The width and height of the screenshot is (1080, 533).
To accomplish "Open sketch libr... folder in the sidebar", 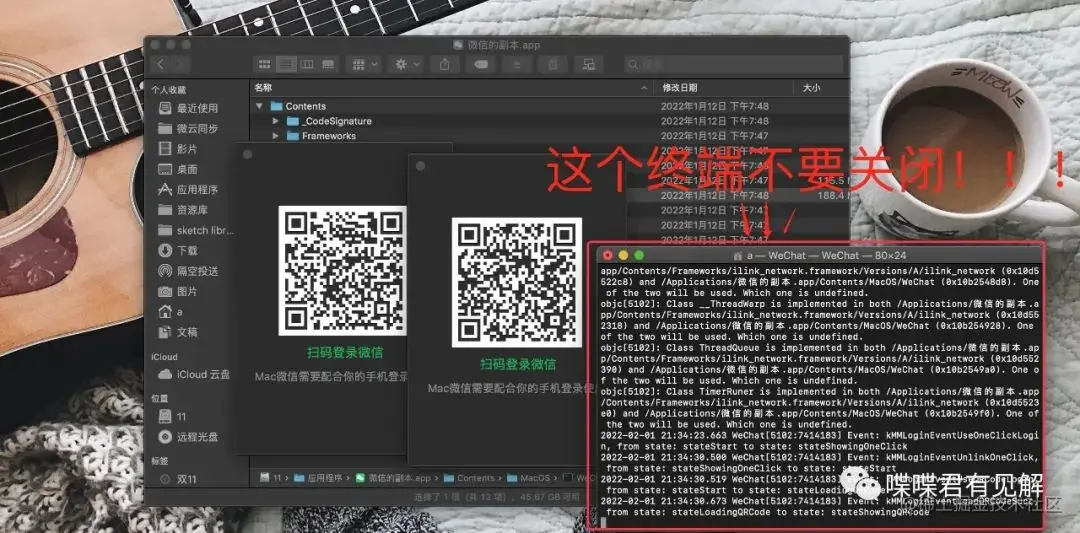I will 195,230.
